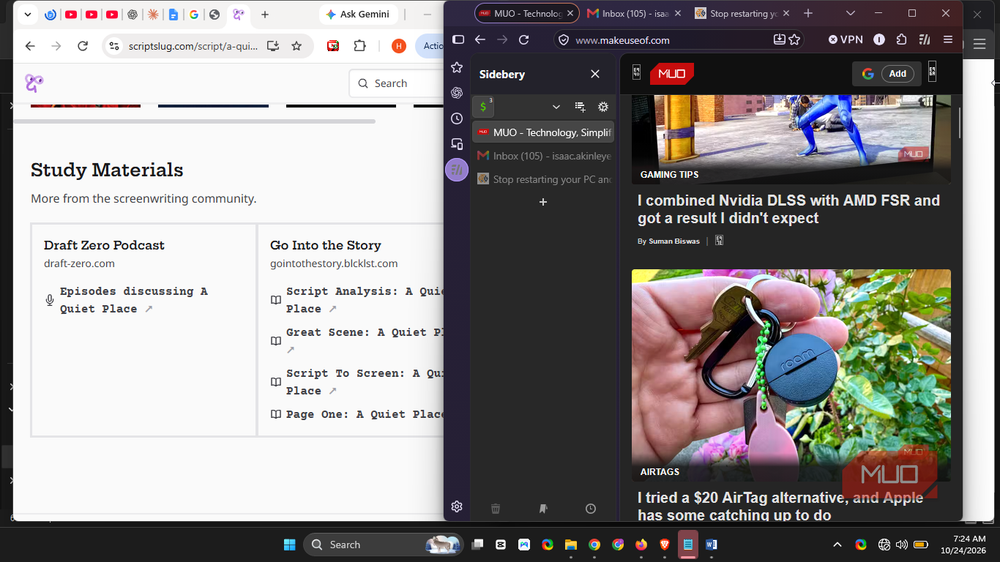Open the ChatGPT sidebar icon

pyautogui.click(x=457, y=93)
